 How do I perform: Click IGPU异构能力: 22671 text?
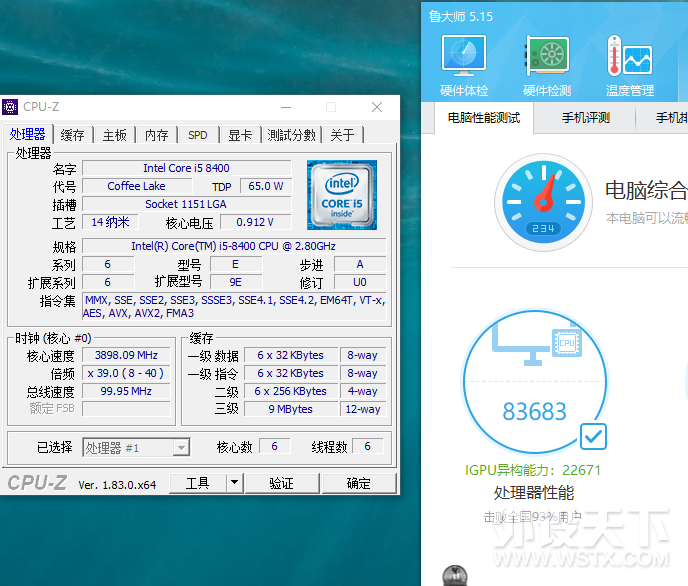(x=533, y=470)
